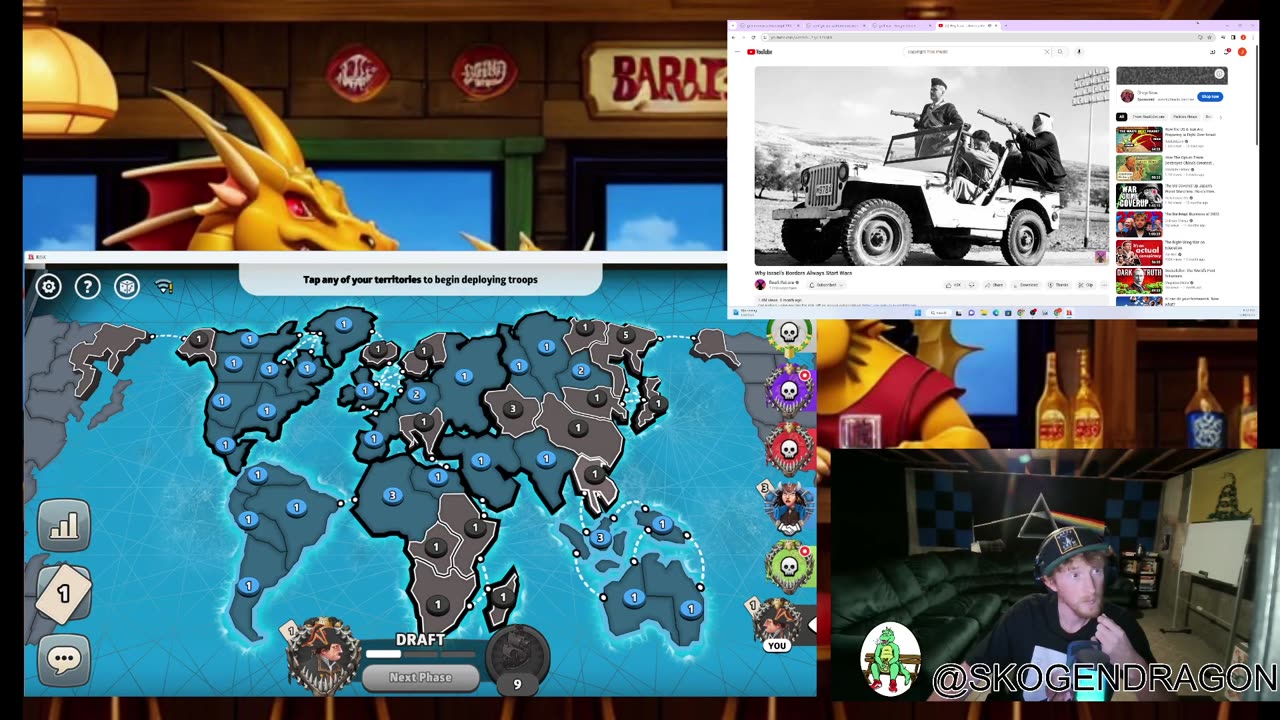
Task: Collapse the player list arrow beside YOU
Action: (811, 625)
